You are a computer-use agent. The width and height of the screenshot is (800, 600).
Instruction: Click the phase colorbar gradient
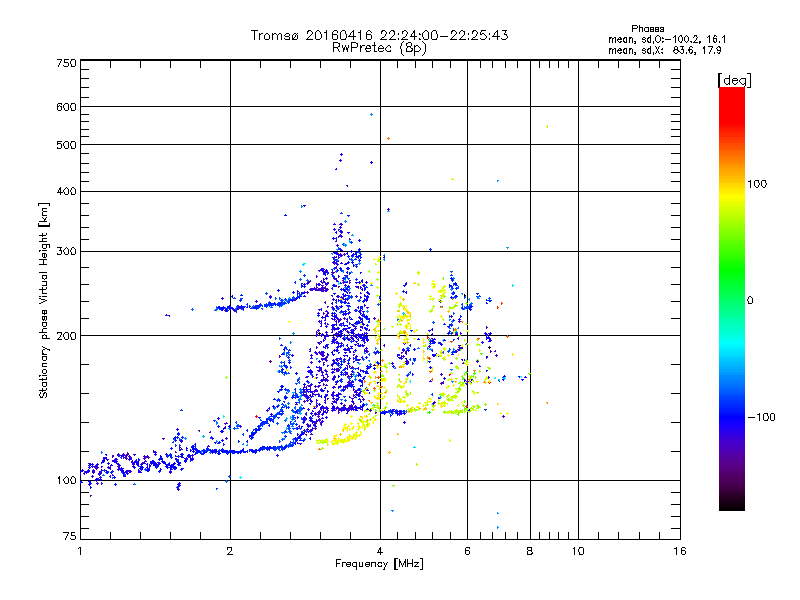[x=732, y=298]
